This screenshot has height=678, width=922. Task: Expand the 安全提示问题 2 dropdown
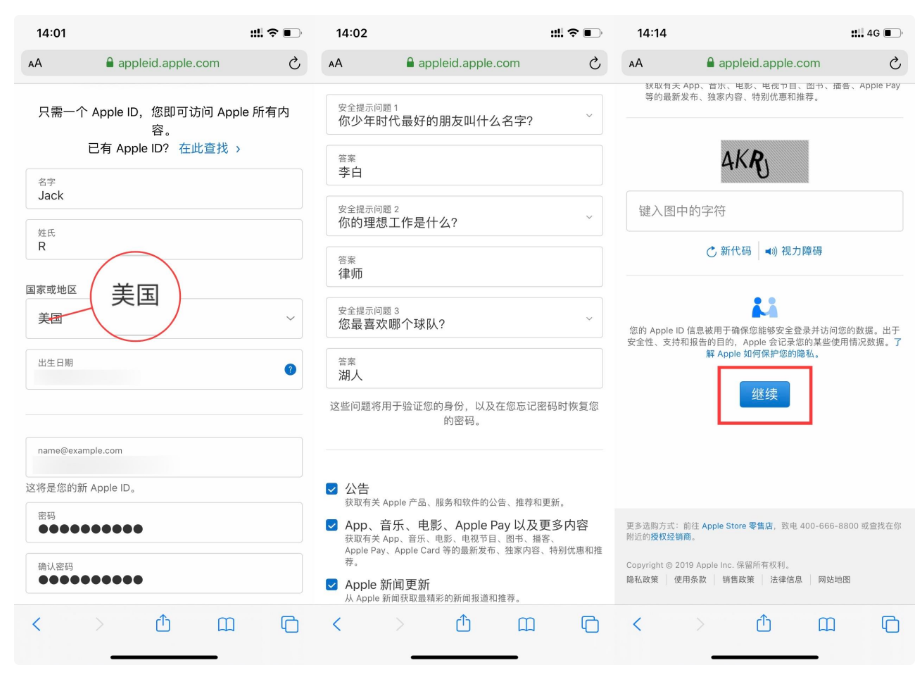589,217
